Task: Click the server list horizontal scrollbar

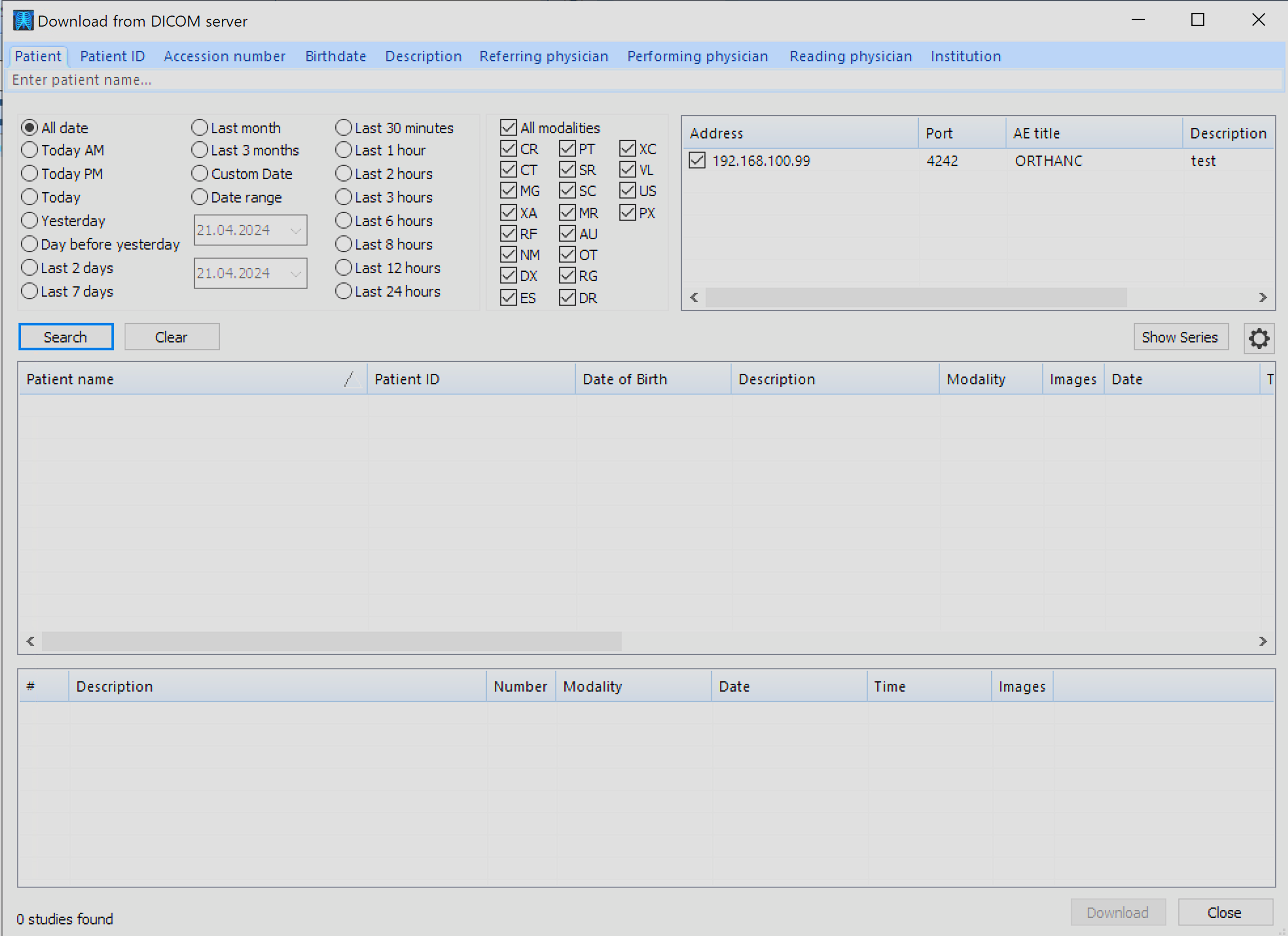Action: (x=915, y=297)
